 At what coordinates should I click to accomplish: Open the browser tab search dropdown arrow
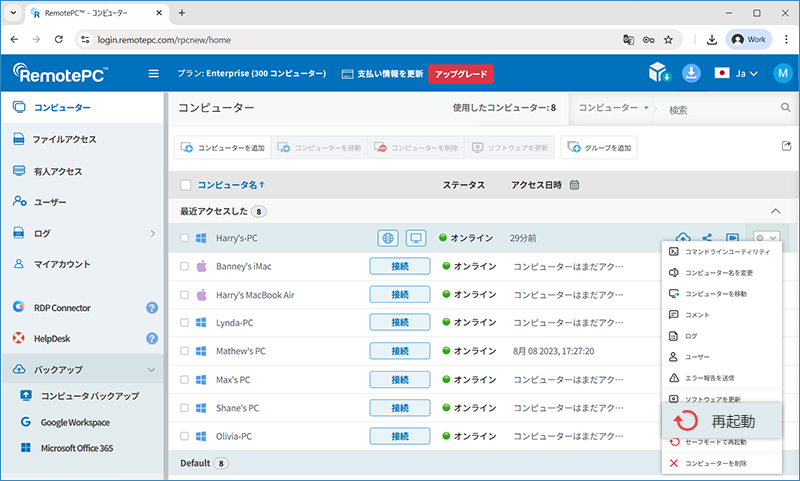(x=13, y=13)
